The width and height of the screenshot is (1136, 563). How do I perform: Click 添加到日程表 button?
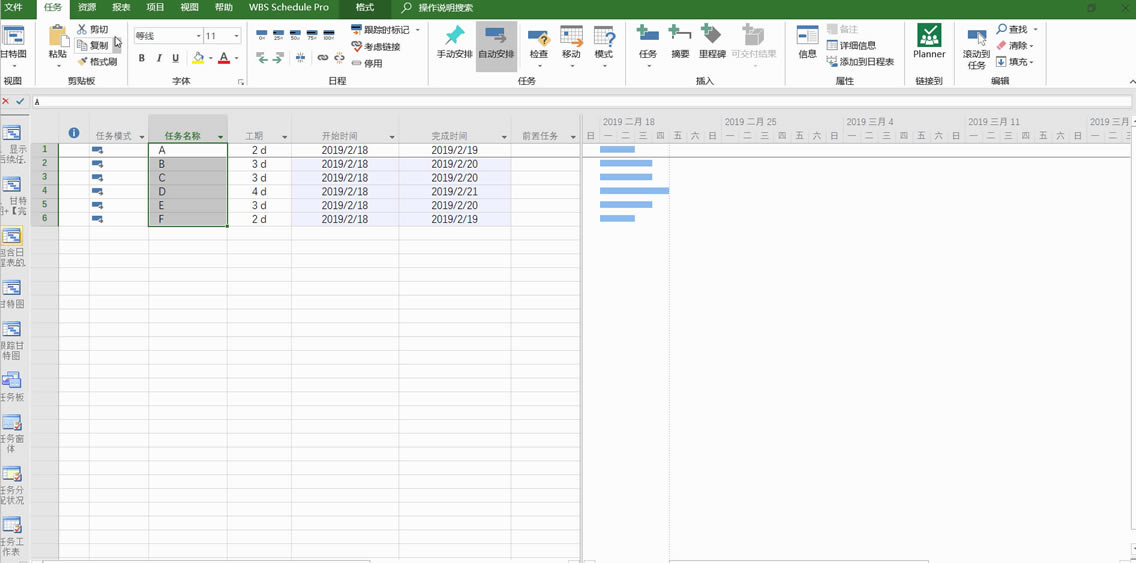tap(860, 62)
